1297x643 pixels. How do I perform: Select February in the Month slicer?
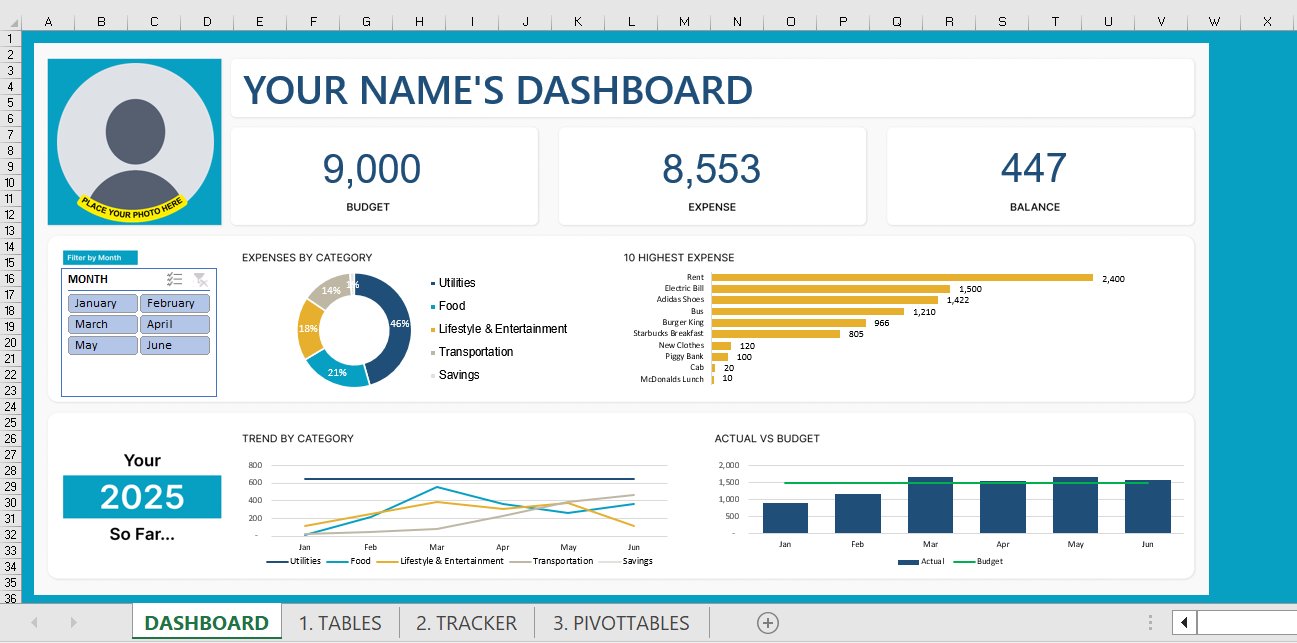[175, 302]
